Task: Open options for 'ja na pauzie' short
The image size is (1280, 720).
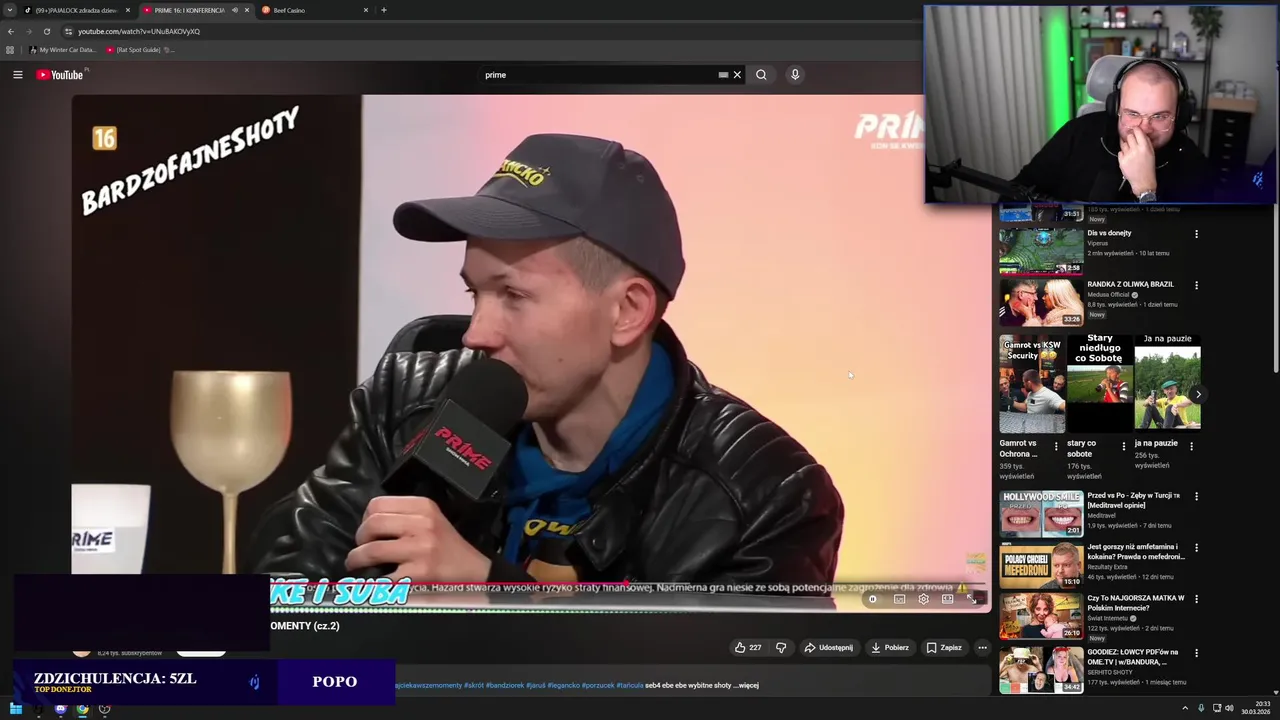Action: pos(1191,447)
